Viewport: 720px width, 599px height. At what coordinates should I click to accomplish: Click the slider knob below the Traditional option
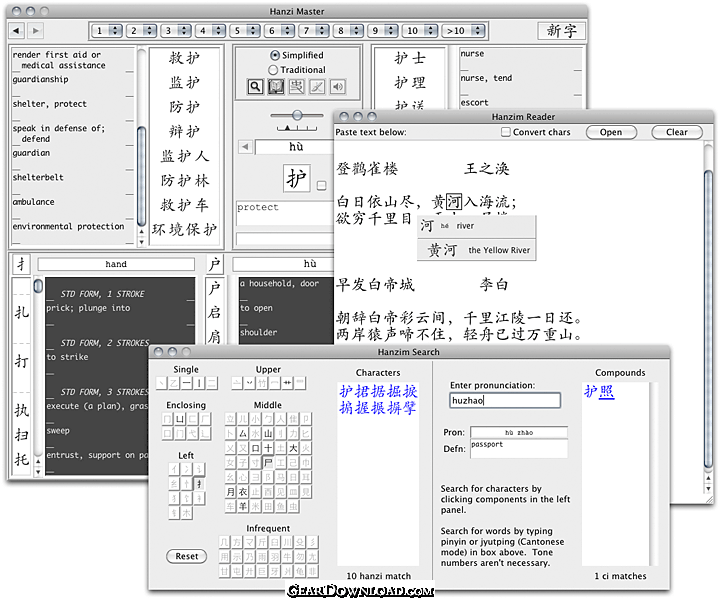tap(297, 115)
